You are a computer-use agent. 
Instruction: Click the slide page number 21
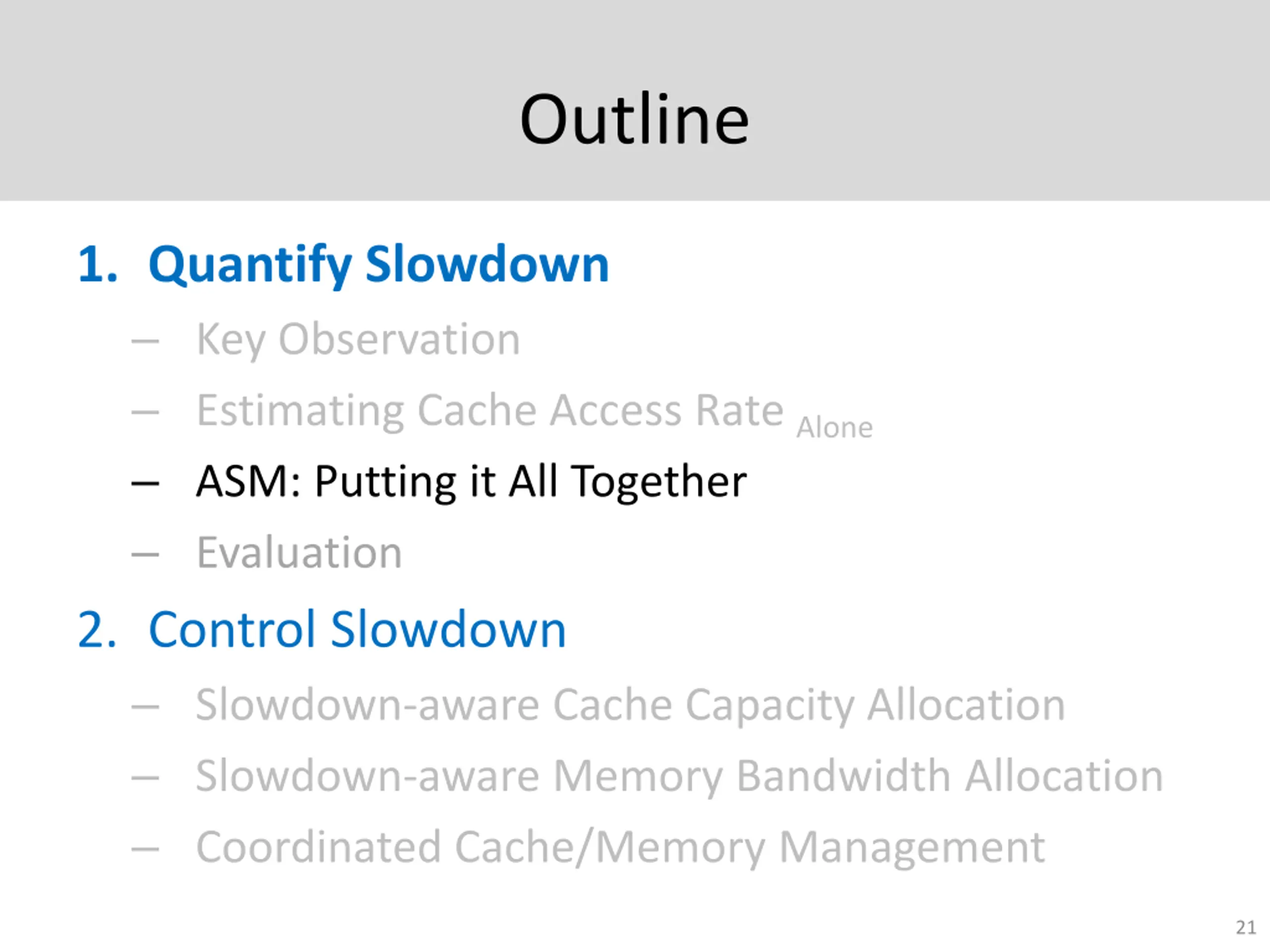[1245, 927]
